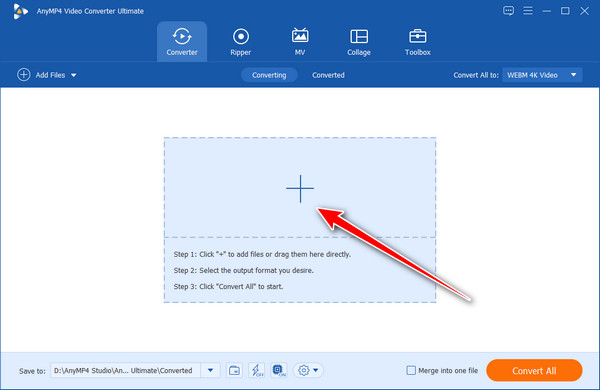This screenshot has width=600, height=390.
Task: Open the Convert All to format dropdown
Action: pyautogui.click(x=542, y=75)
